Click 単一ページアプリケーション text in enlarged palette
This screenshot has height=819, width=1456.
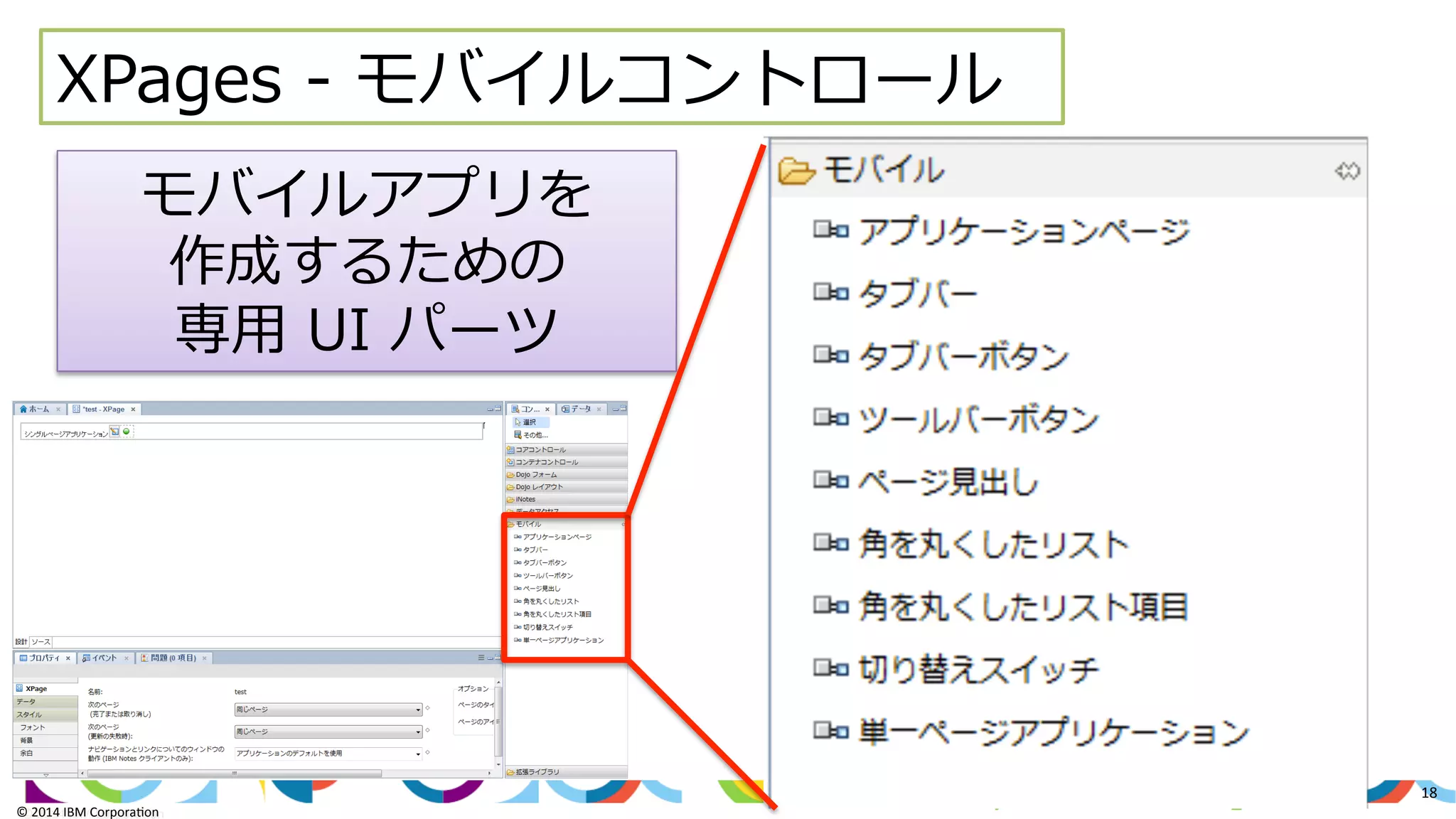1054,732
